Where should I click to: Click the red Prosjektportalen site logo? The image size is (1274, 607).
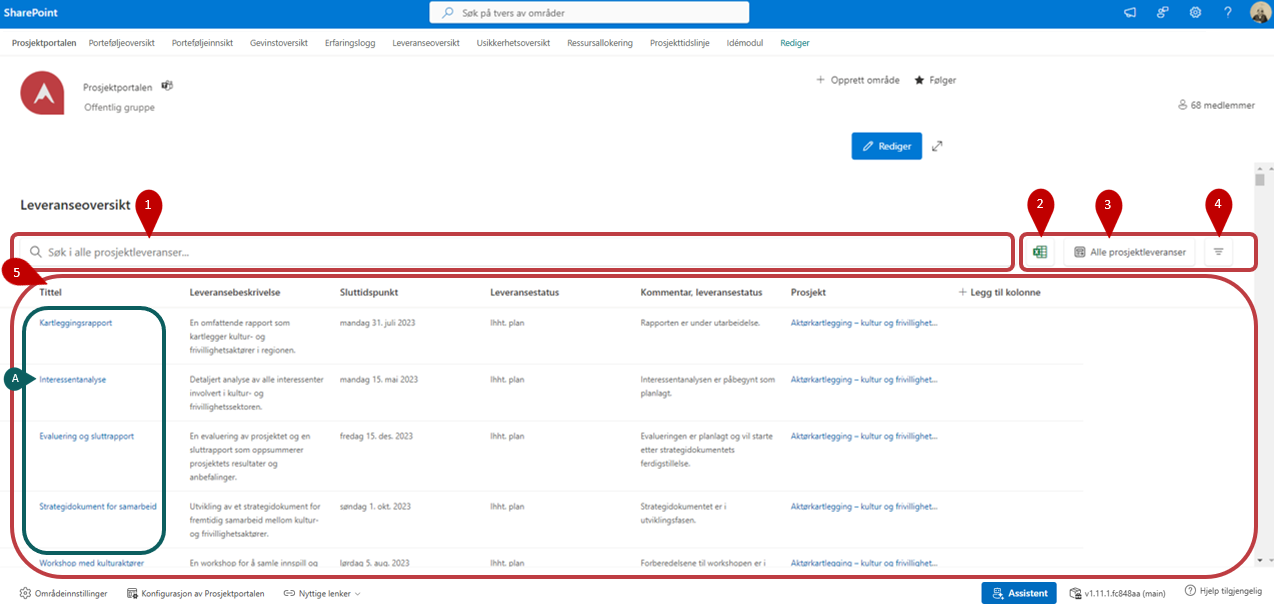pos(43,94)
